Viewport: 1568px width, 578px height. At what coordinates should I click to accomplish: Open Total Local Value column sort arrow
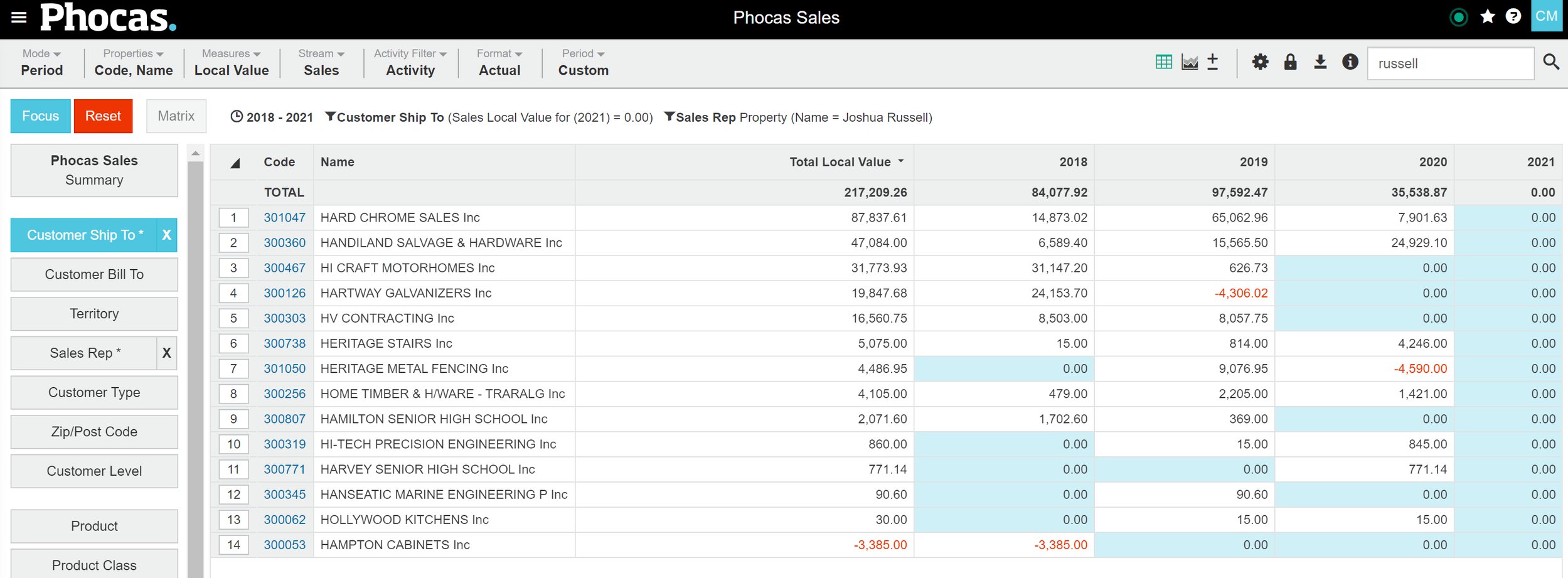[901, 161]
